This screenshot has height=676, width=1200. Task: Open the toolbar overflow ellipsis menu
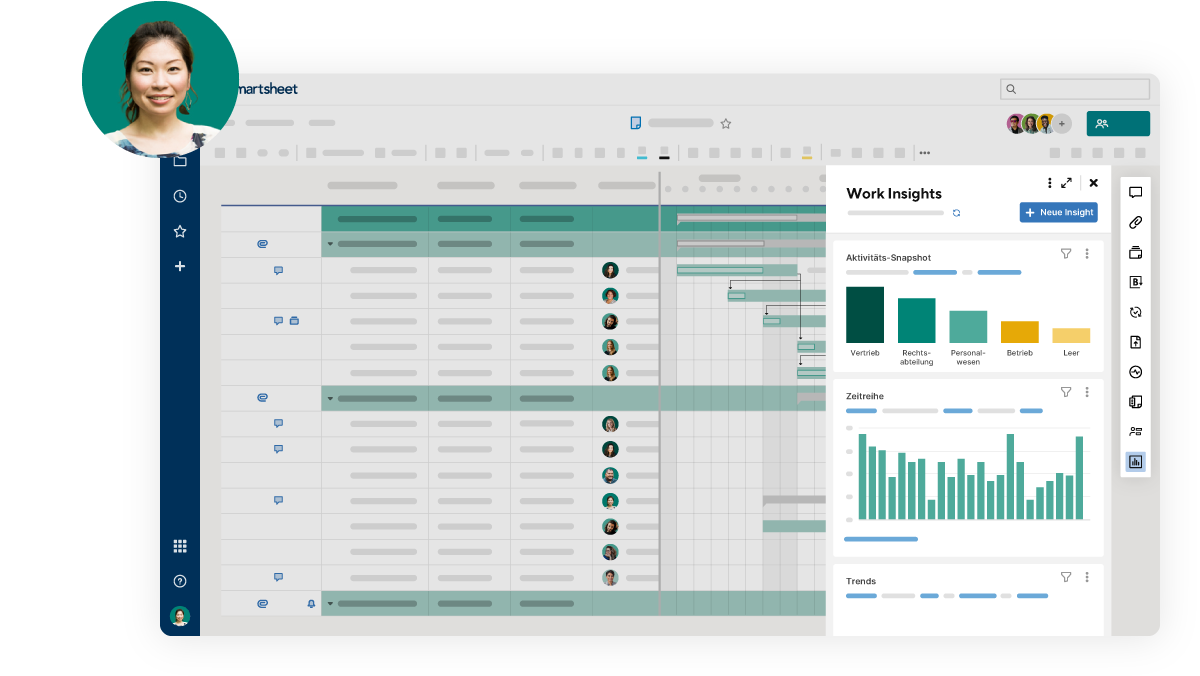click(x=924, y=153)
